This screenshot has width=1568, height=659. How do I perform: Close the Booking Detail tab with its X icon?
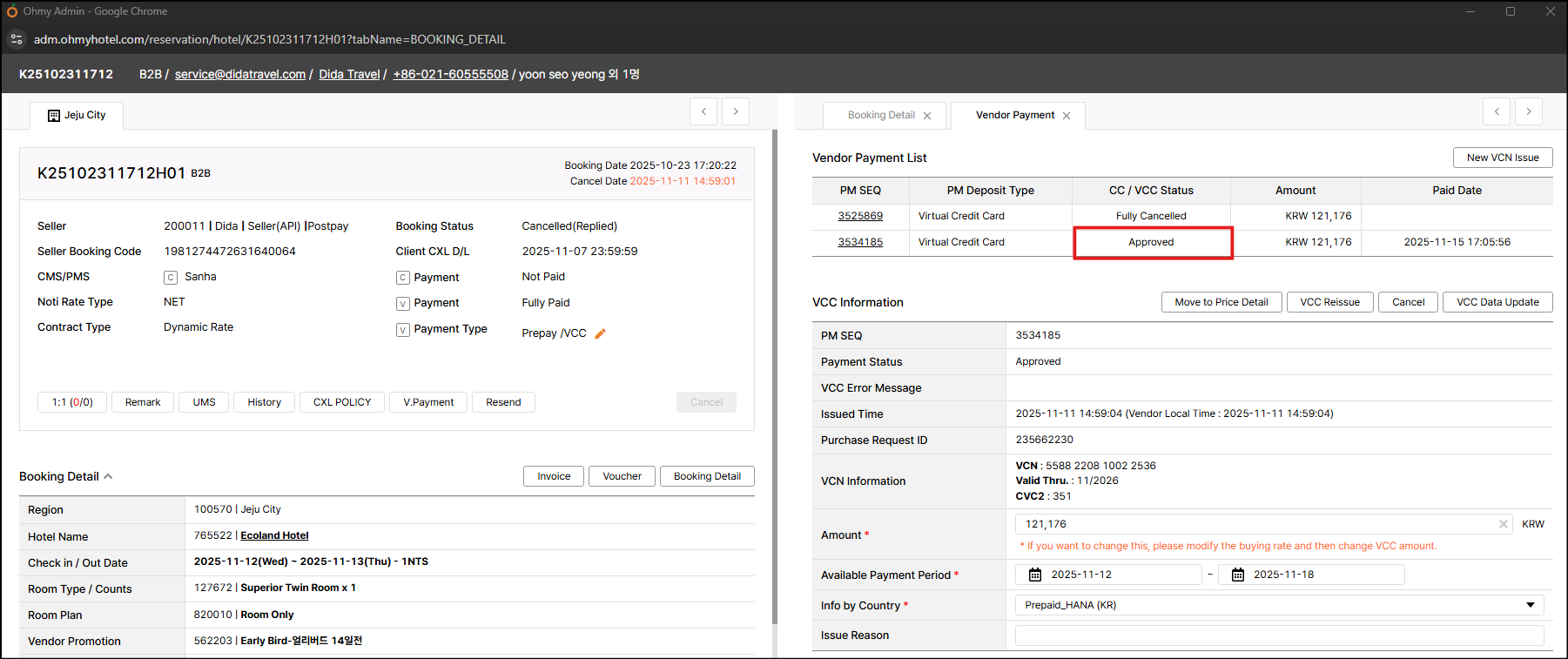pyautogui.click(x=927, y=116)
